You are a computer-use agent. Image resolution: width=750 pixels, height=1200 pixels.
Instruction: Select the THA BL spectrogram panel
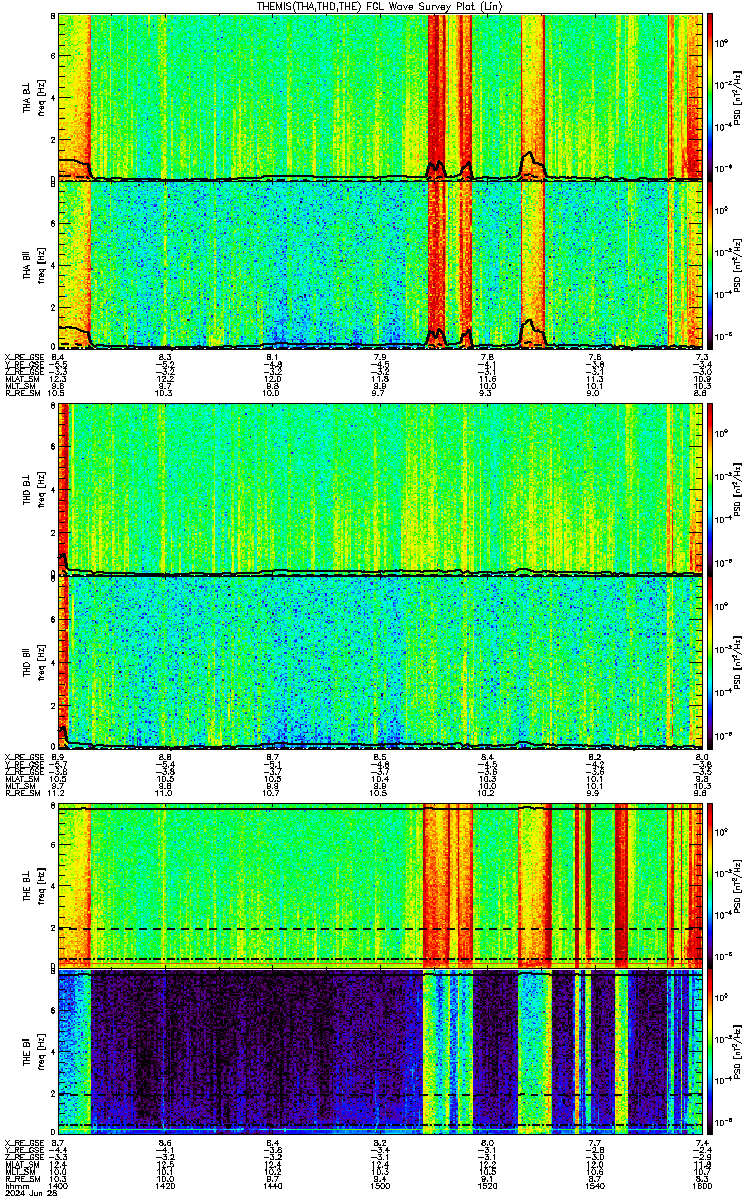[x=380, y=97]
